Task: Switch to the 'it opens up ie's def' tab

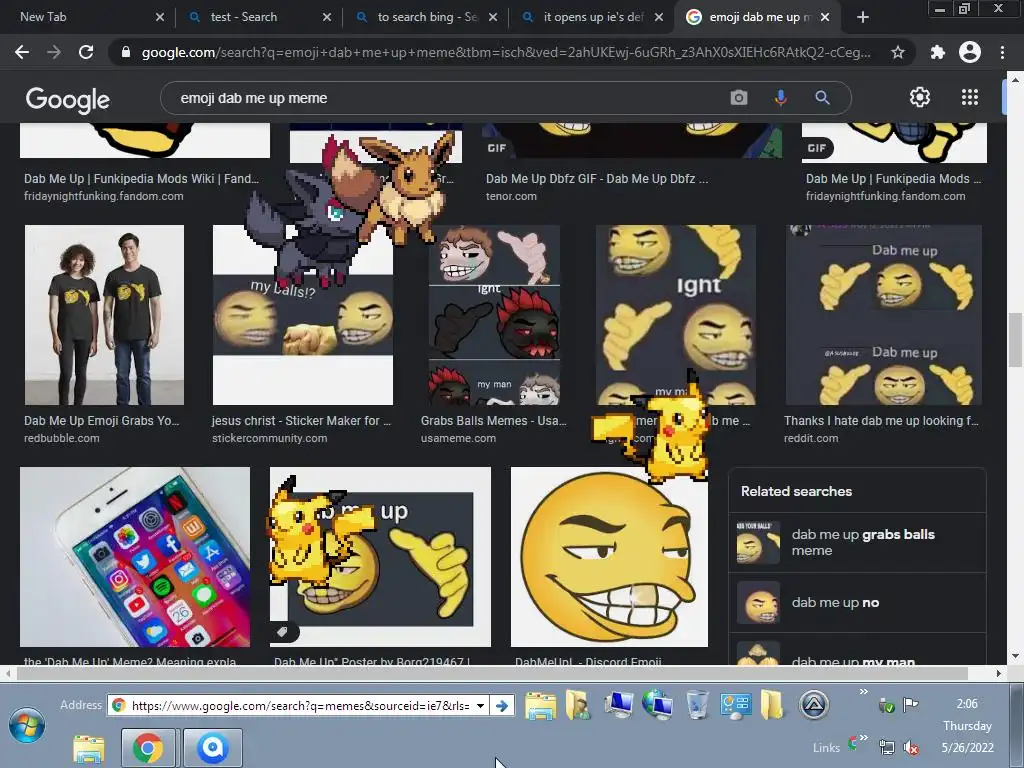Action: click(x=591, y=18)
